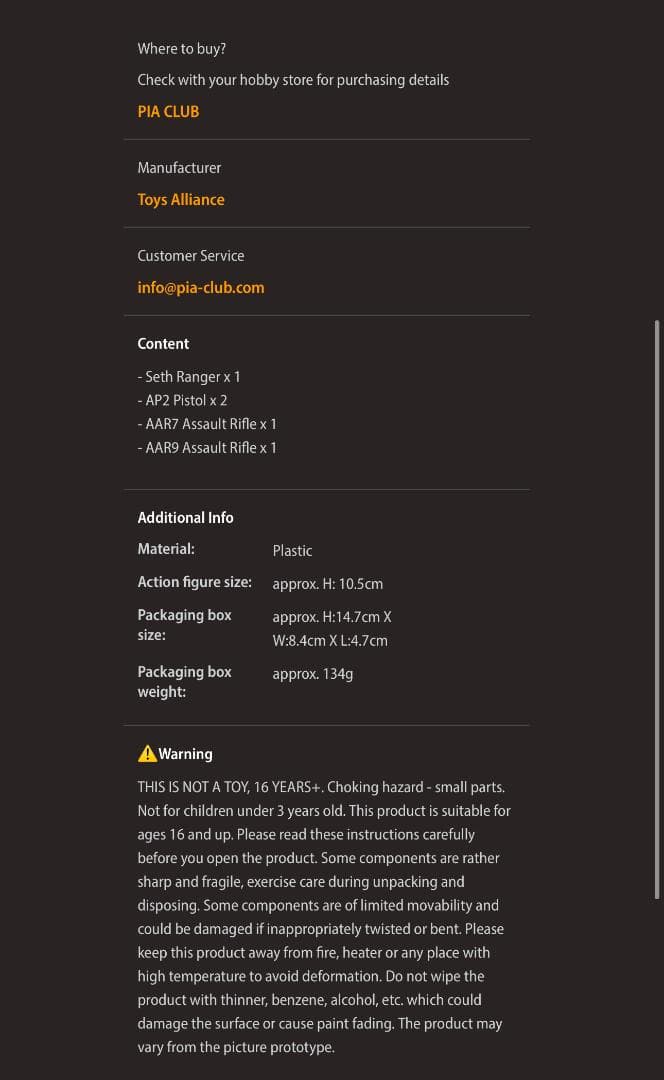Email customer service at info@pia-club.com
The height and width of the screenshot is (1080, 664).
click(201, 288)
